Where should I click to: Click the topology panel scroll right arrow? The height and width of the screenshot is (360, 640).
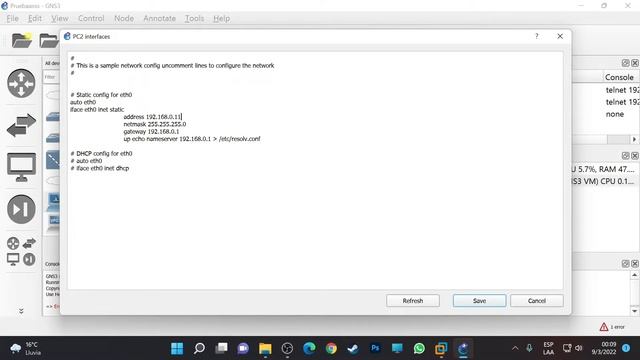pyautogui.click(x=634, y=140)
